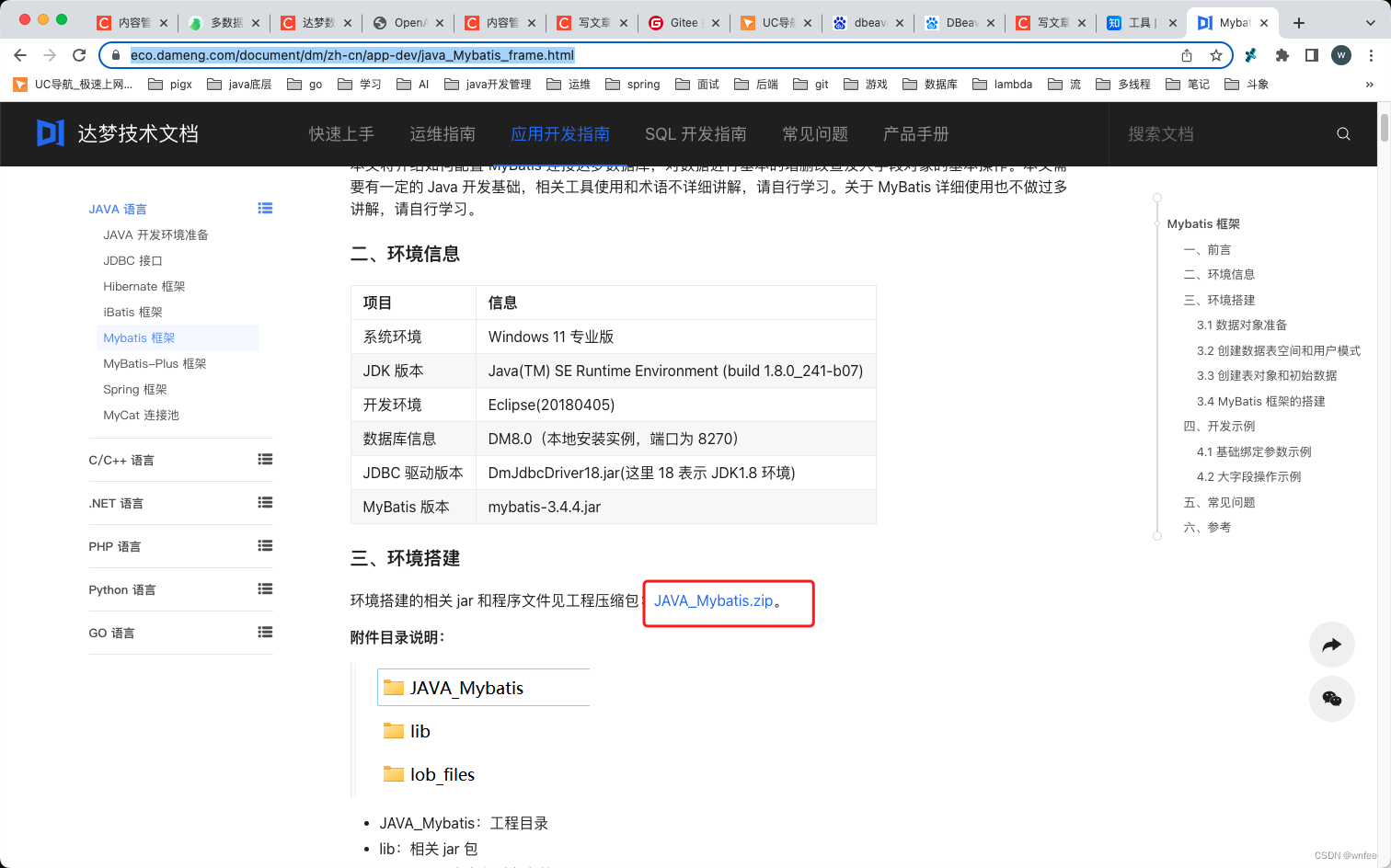The image size is (1391, 868).
Task: Open the pigx bookmark folder
Action: 170,85
